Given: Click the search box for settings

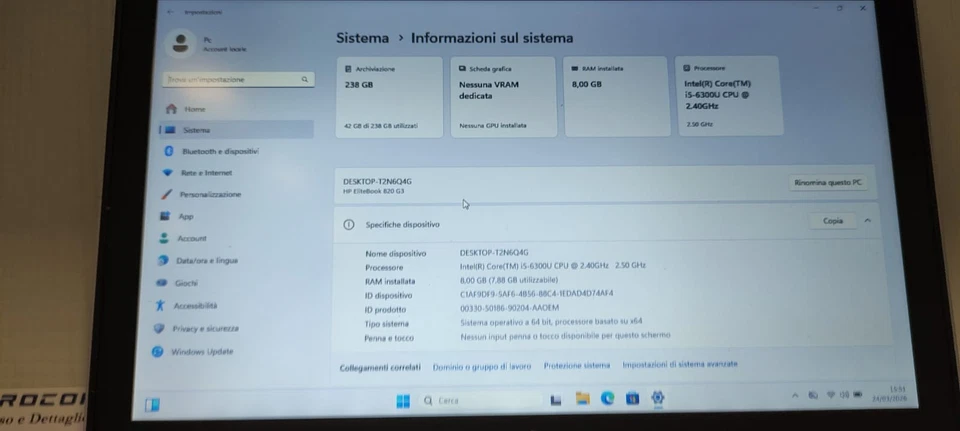Looking at the screenshot, I should 238,80.
